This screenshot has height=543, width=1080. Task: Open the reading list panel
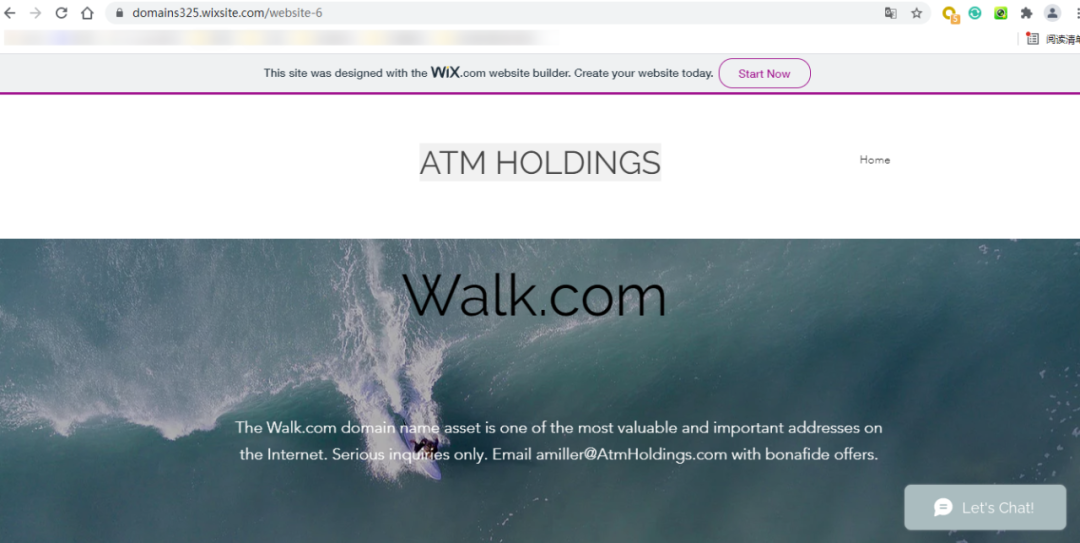[1052, 39]
